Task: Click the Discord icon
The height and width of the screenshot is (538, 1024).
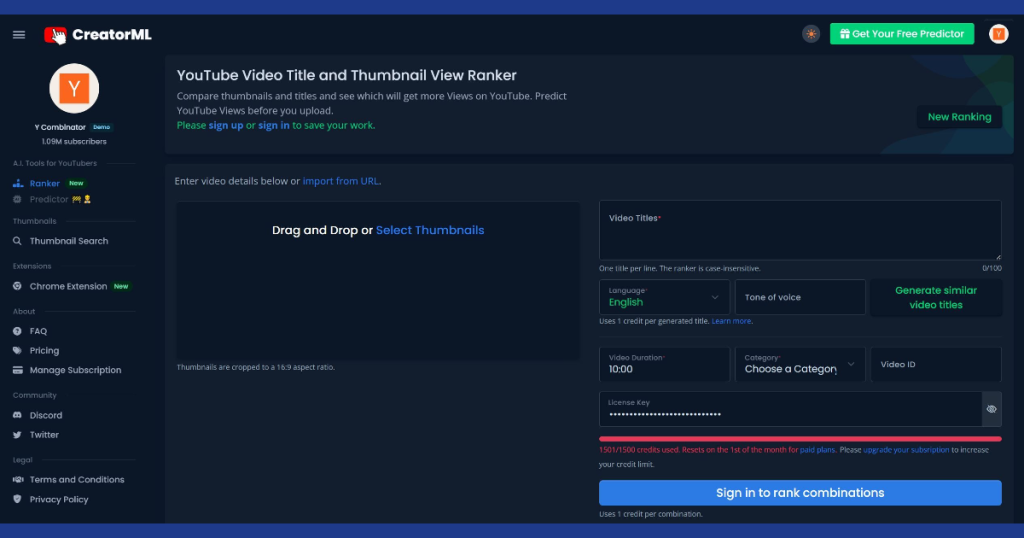Action: click(18, 415)
